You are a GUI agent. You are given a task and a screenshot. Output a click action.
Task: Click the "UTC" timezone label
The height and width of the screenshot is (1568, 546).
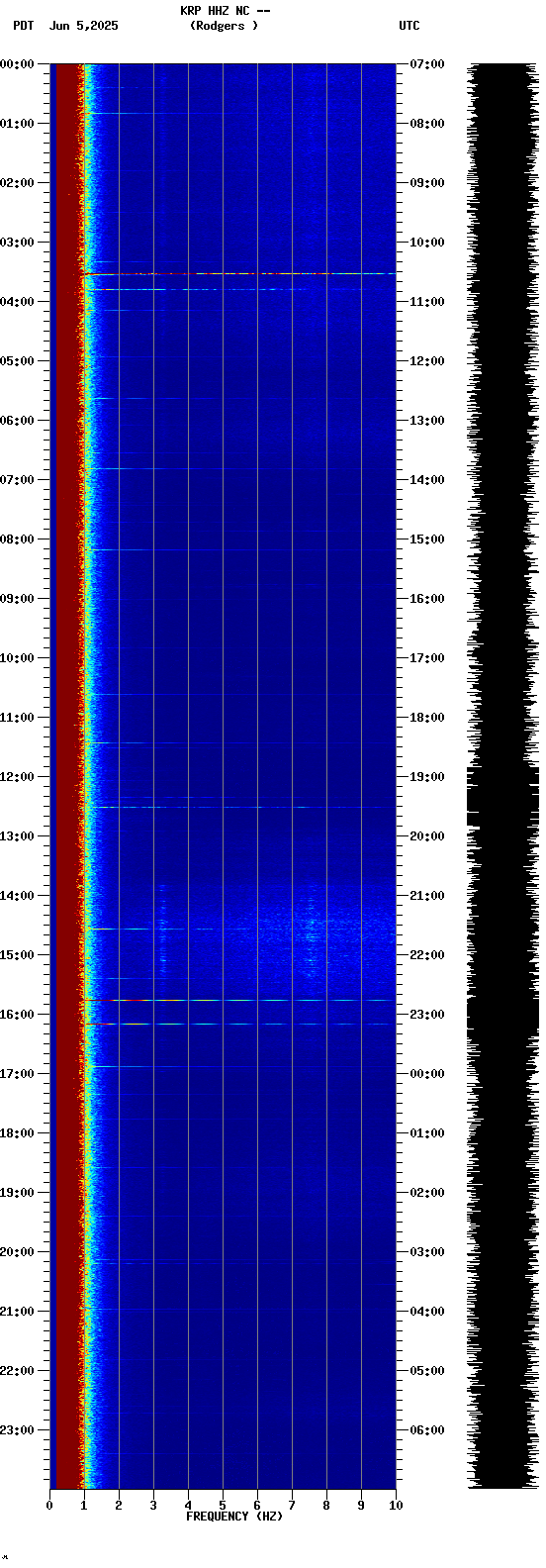409,26
